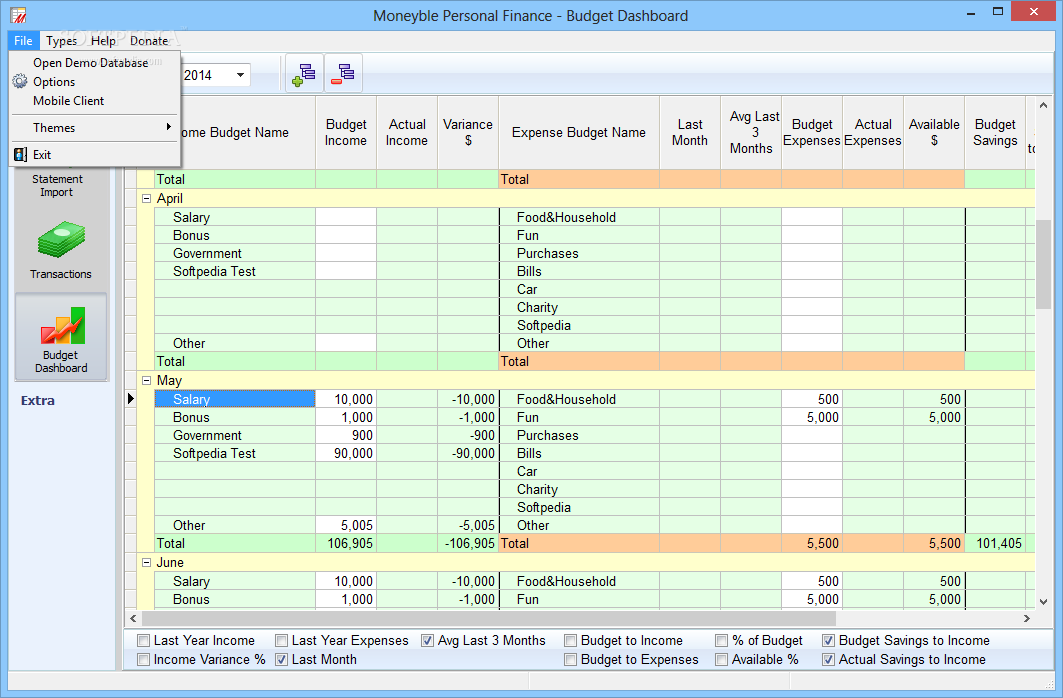Open the File menu
This screenshot has width=1063, height=698.
pos(23,41)
